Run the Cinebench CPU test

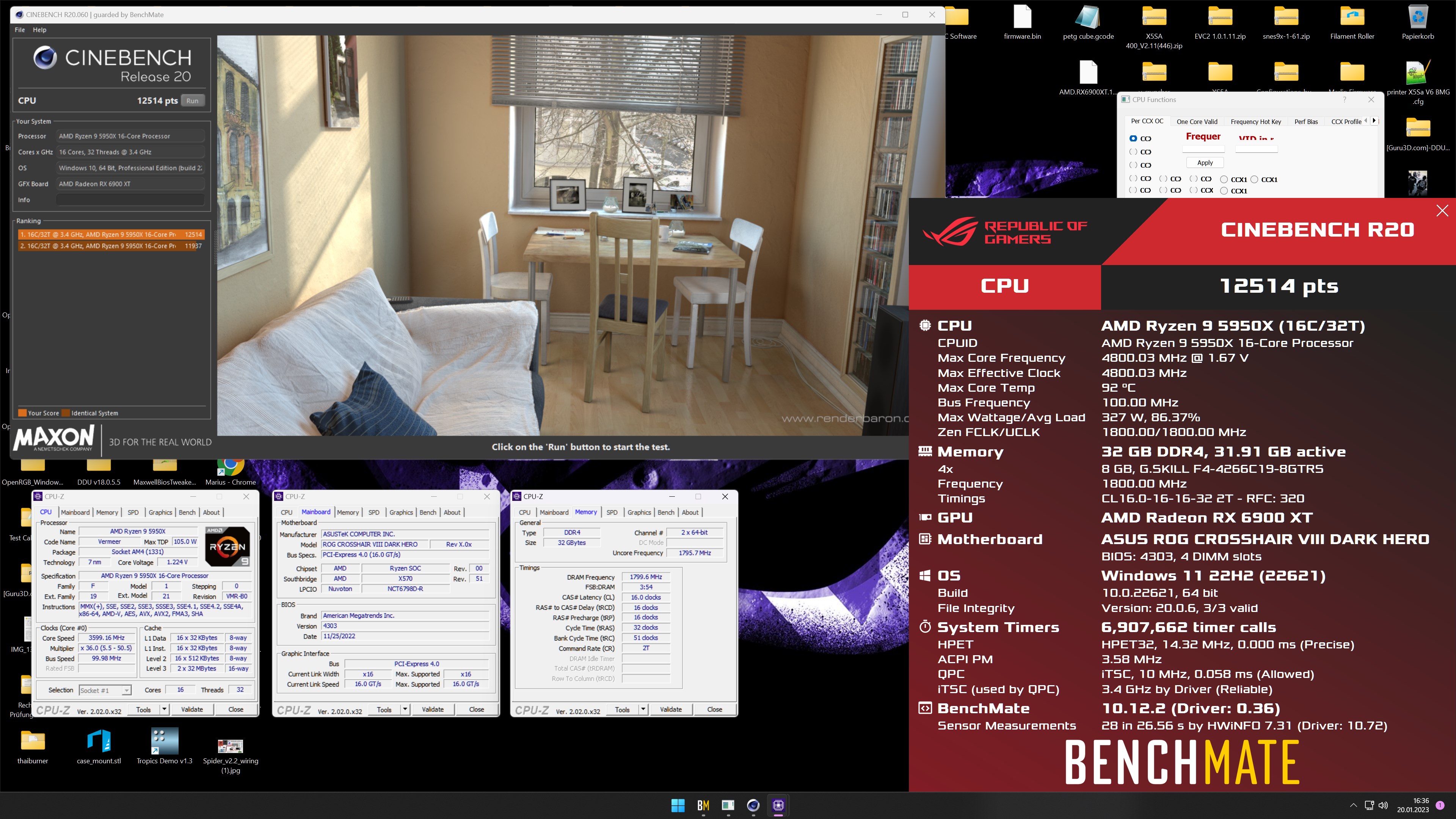(193, 100)
